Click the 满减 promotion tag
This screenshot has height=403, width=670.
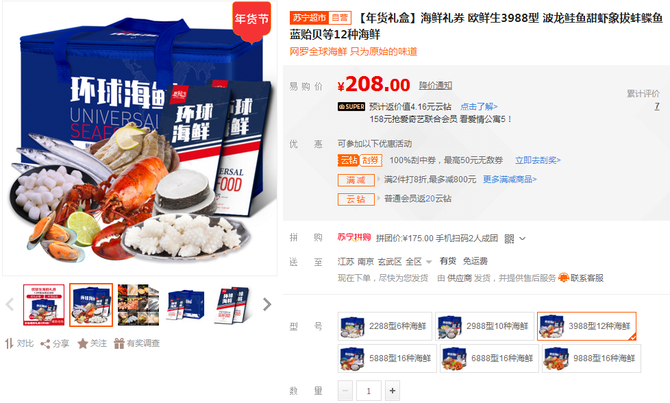[356, 180]
